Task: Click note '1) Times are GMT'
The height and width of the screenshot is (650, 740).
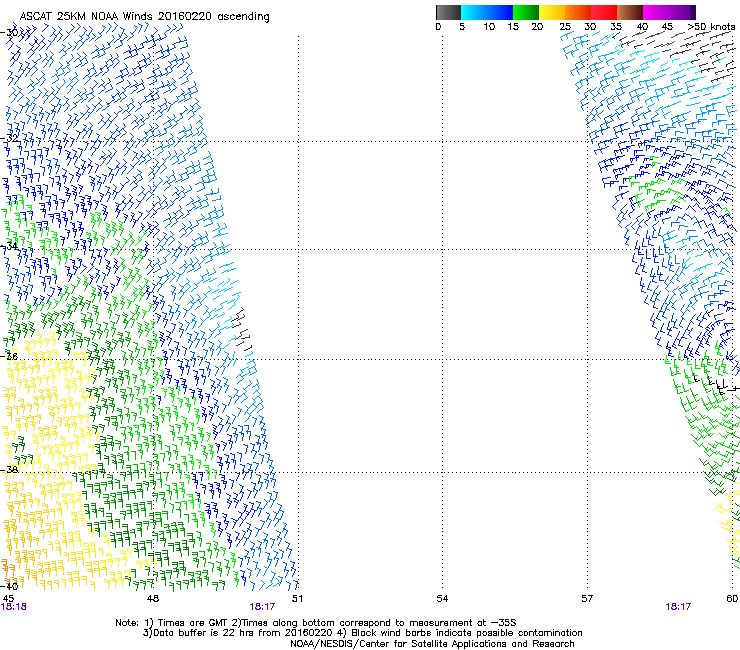Action: tap(187, 623)
